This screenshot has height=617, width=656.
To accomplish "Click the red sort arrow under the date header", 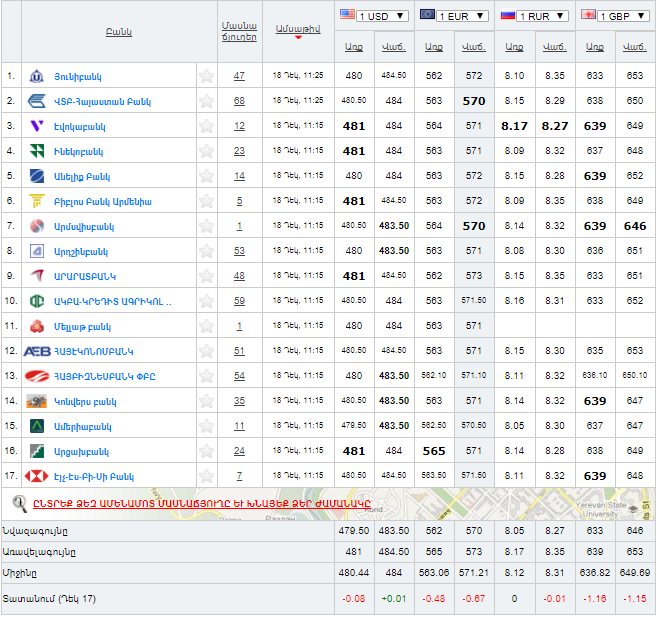I will tap(298, 38).
